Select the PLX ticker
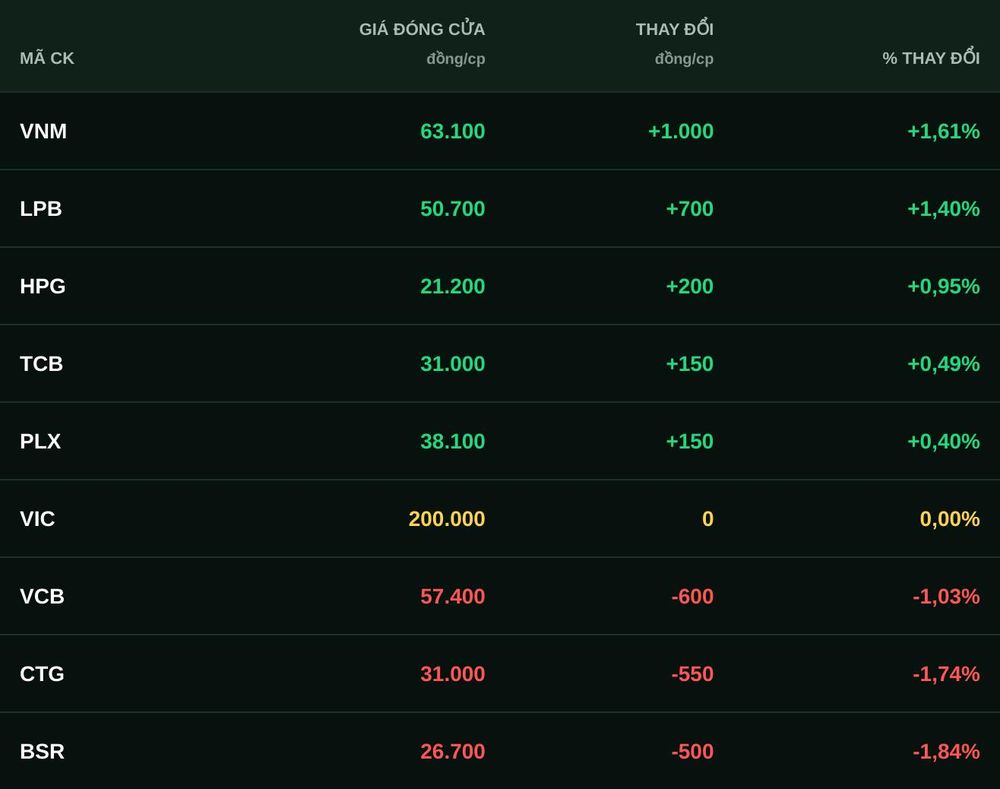The image size is (1000, 789). [x=40, y=441]
